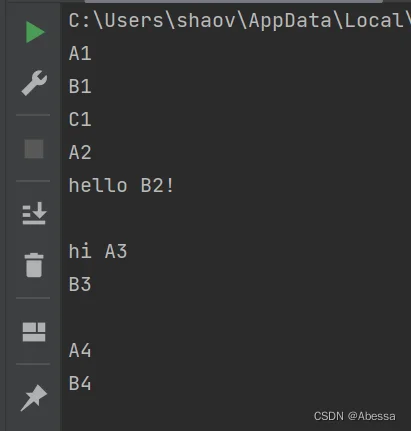Click the 'C1' output line
The height and width of the screenshot is (431, 411).
[x=80, y=119]
